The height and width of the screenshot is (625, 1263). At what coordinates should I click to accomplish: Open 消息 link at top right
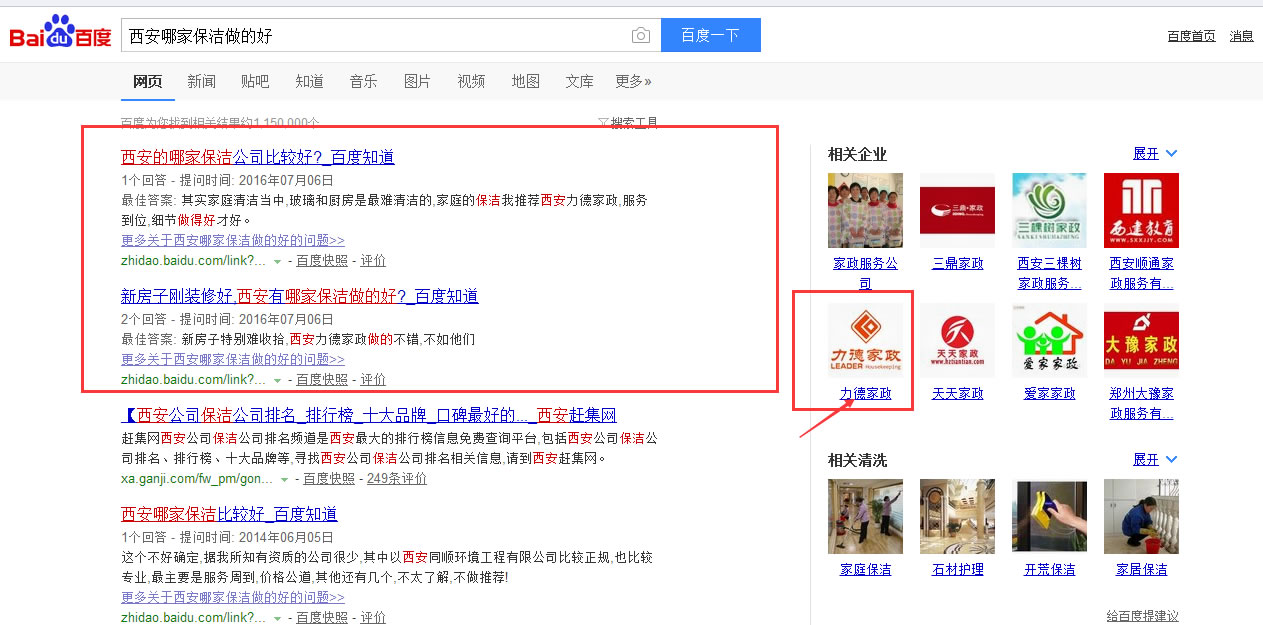(x=1241, y=36)
